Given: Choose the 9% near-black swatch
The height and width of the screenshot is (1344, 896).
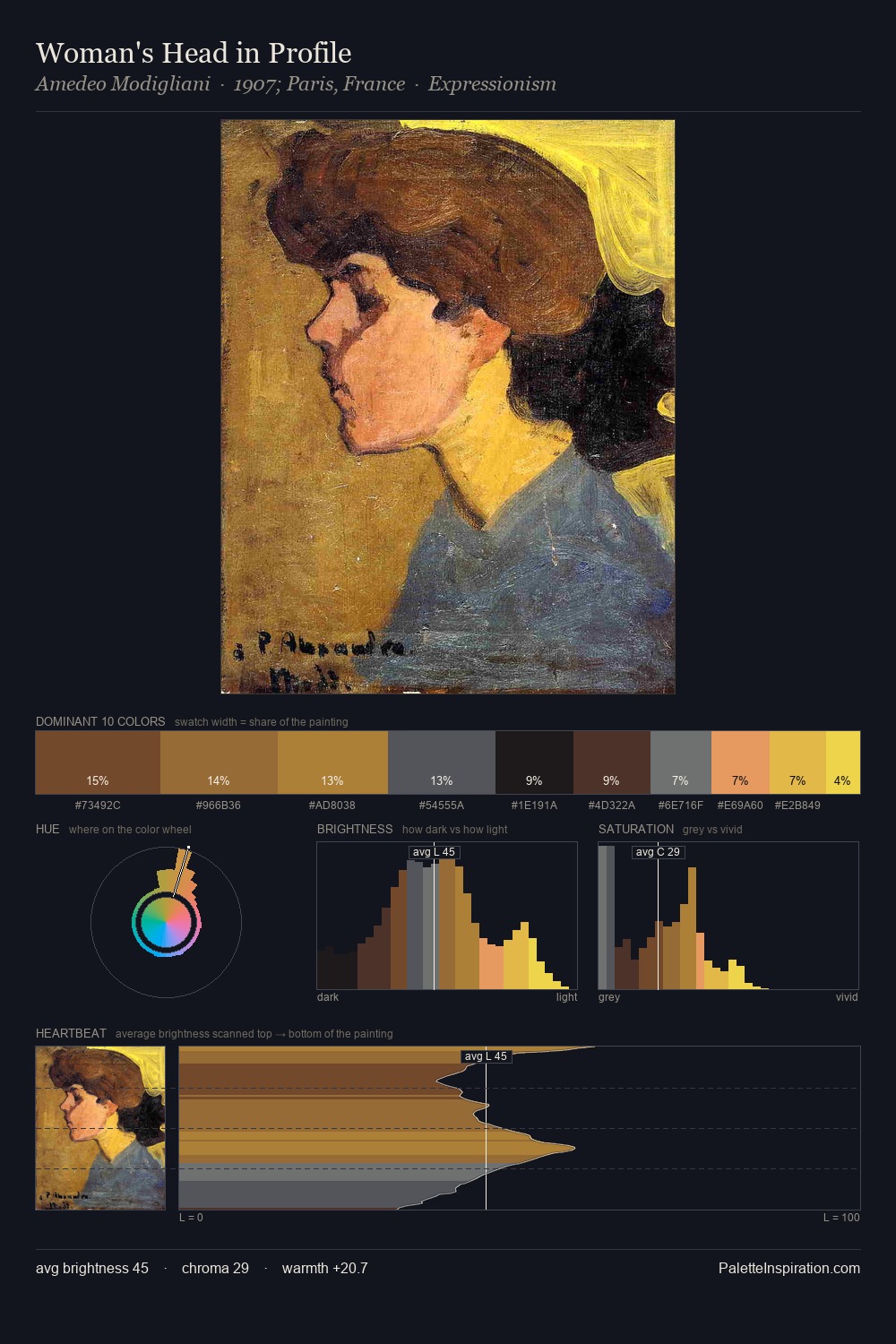Looking at the screenshot, I should click(534, 762).
